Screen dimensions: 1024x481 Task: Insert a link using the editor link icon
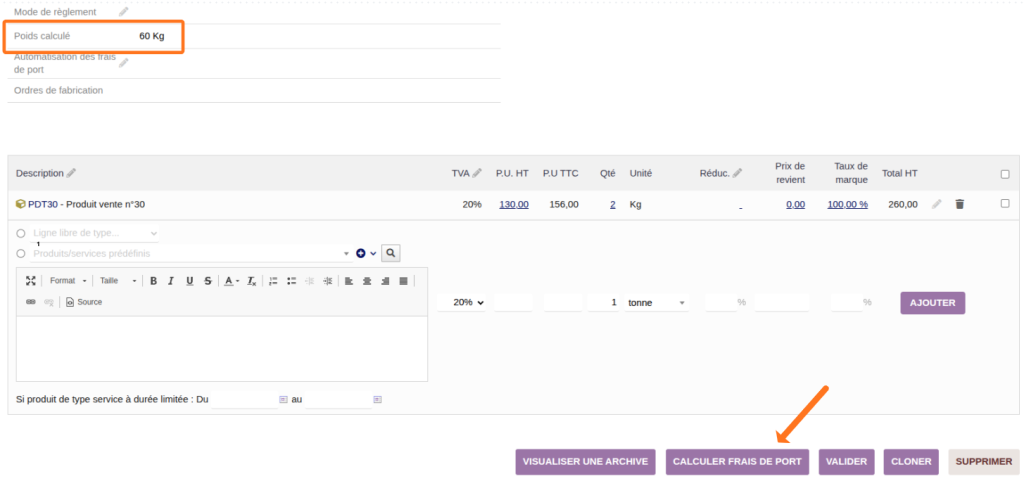(30, 302)
